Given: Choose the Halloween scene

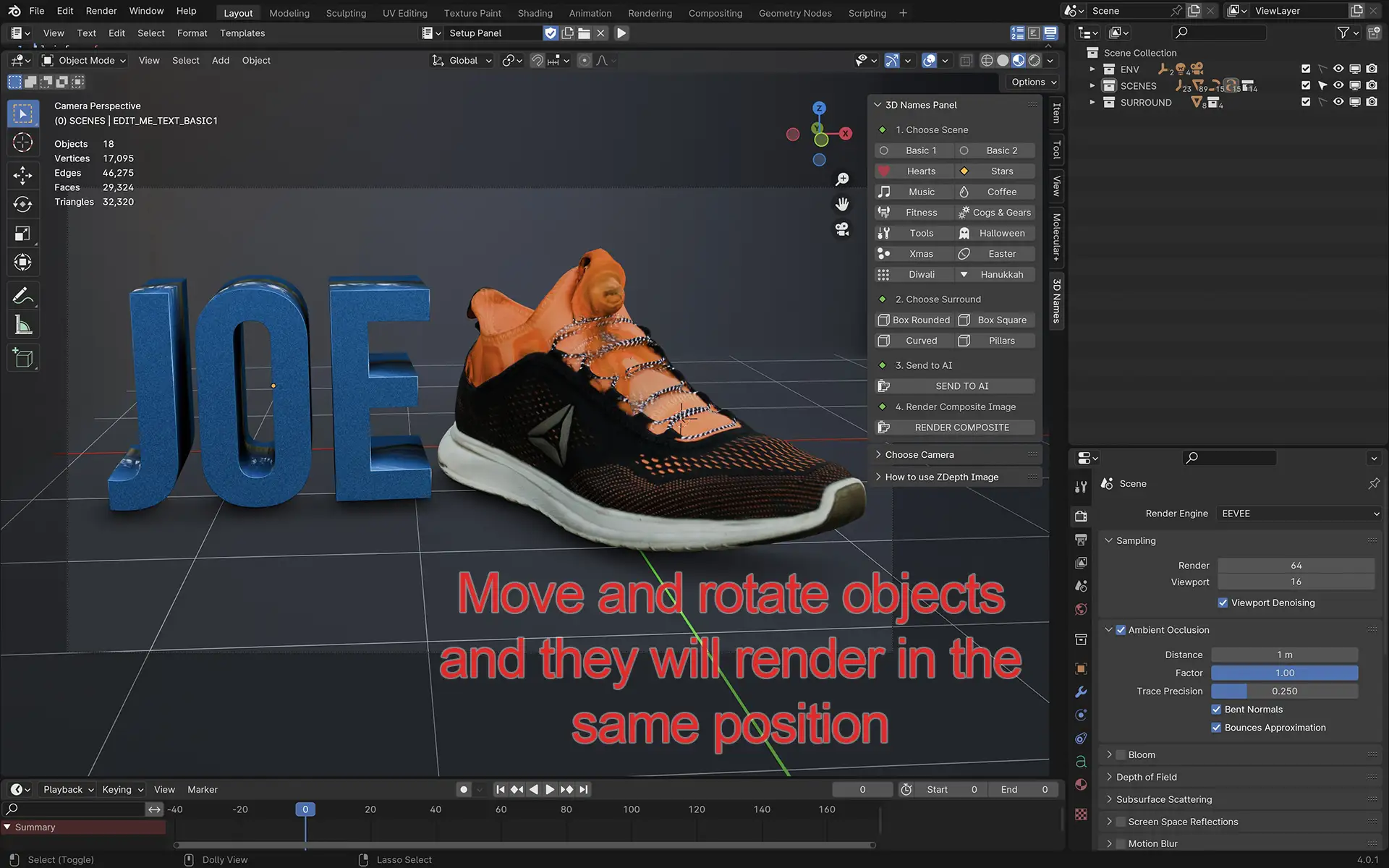Looking at the screenshot, I should [x=995, y=234].
